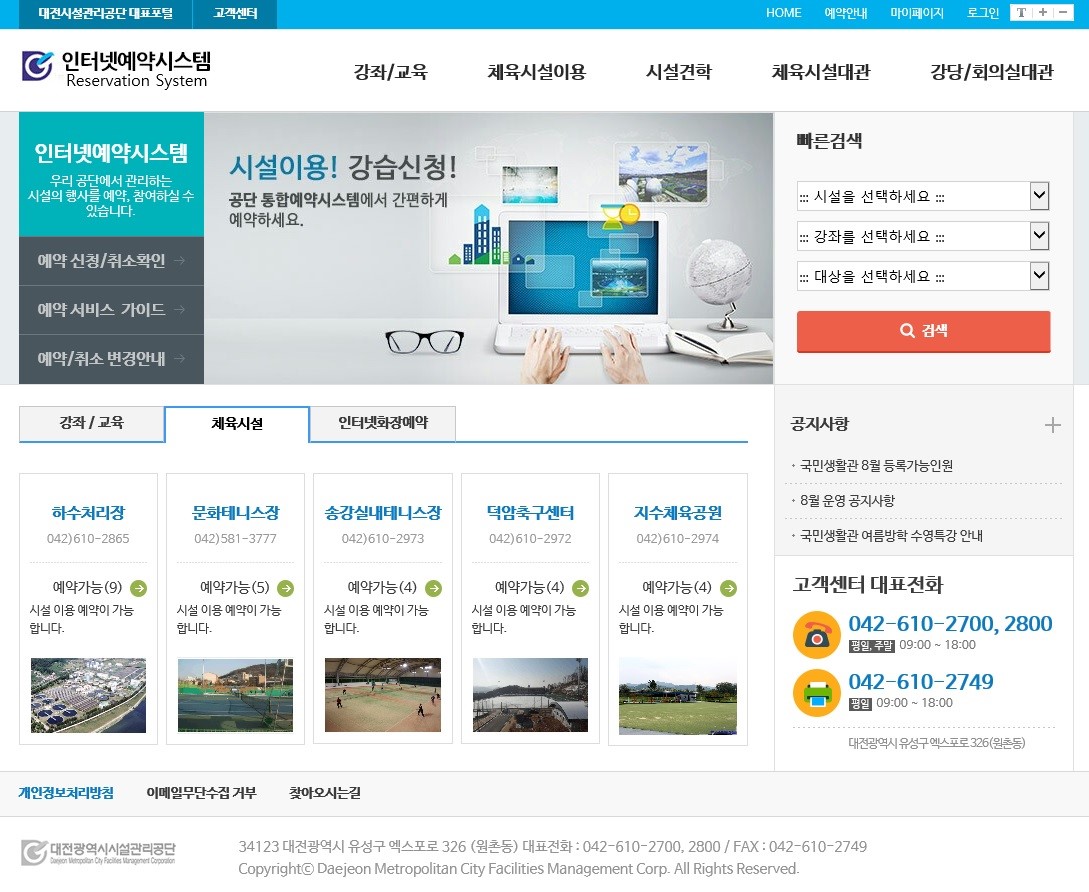
Task: Open the 시설을 선택하세요 dropdown
Action: point(922,197)
